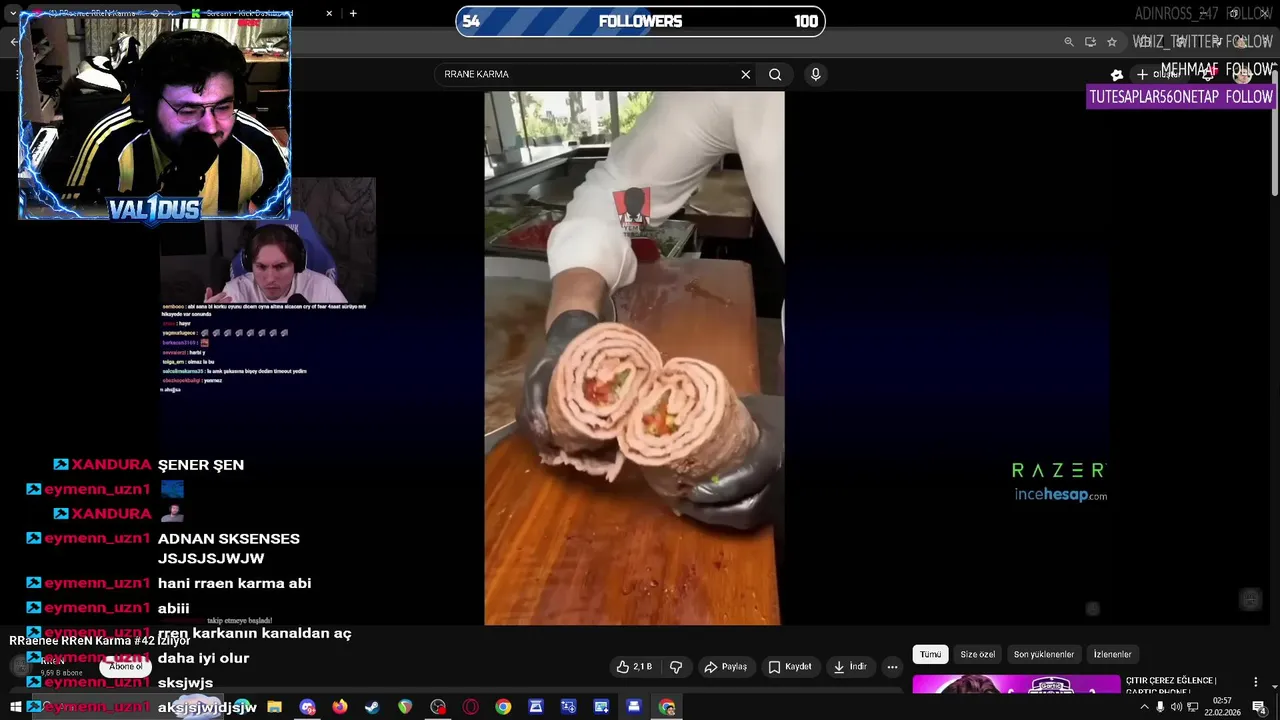Open the notification center icon

tap(1260, 707)
